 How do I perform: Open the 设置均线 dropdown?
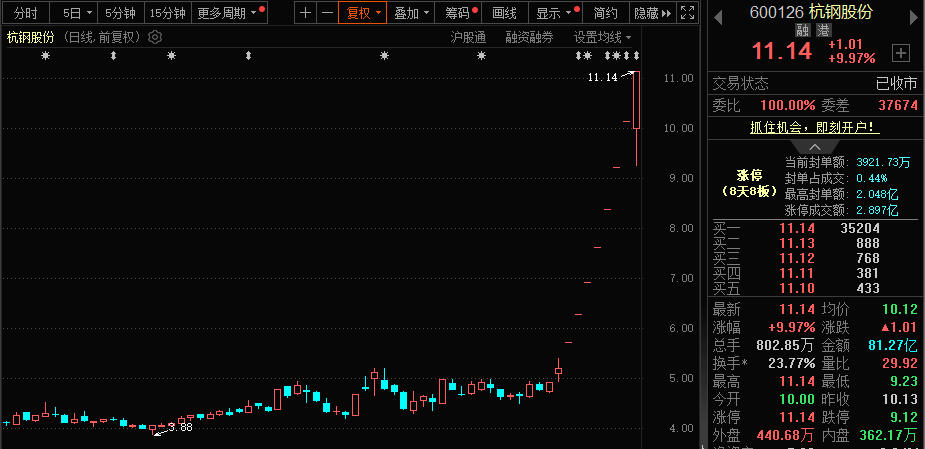pos(603,37)
